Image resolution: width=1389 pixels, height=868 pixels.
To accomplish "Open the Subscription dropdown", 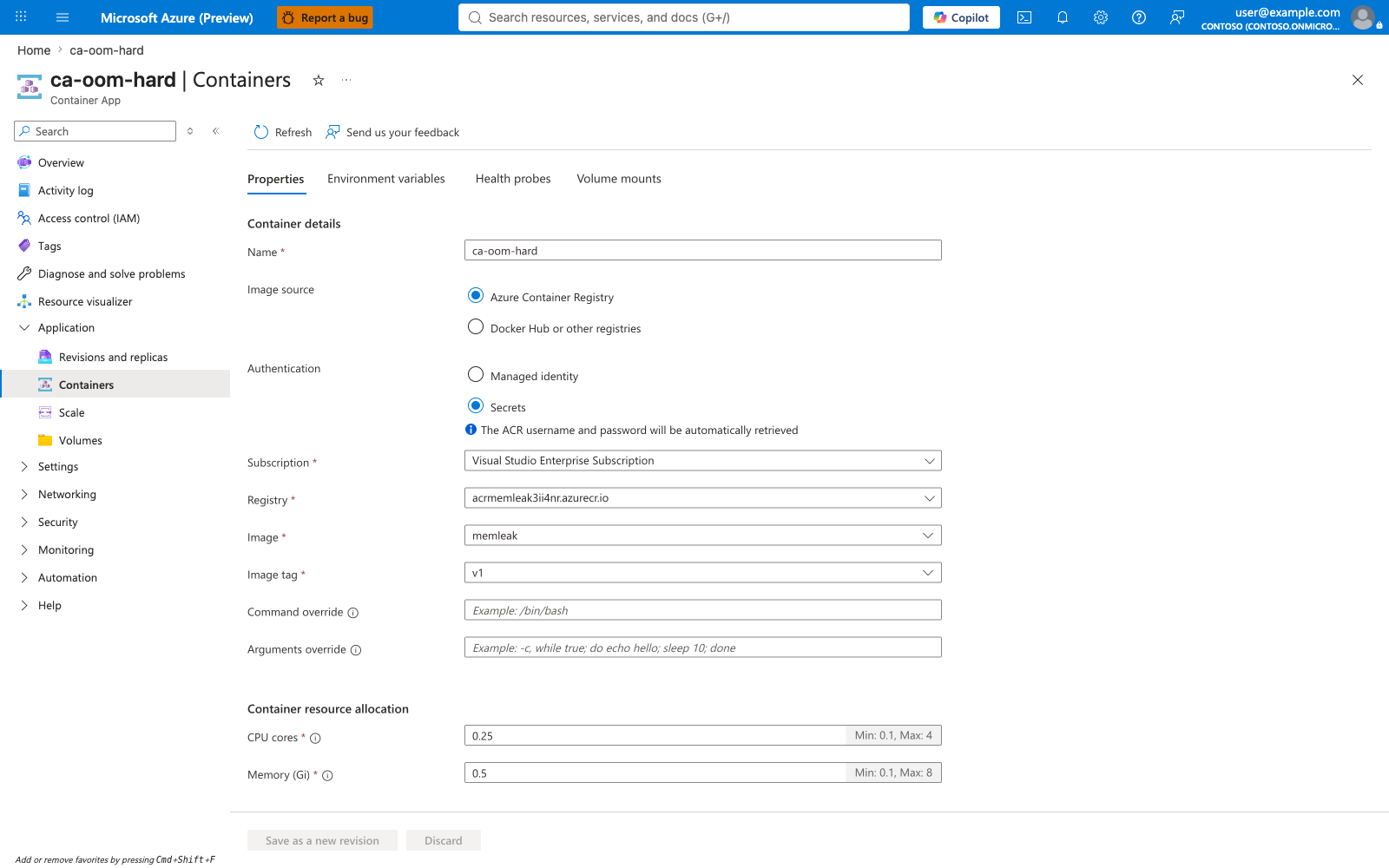I will click(703, 461).
